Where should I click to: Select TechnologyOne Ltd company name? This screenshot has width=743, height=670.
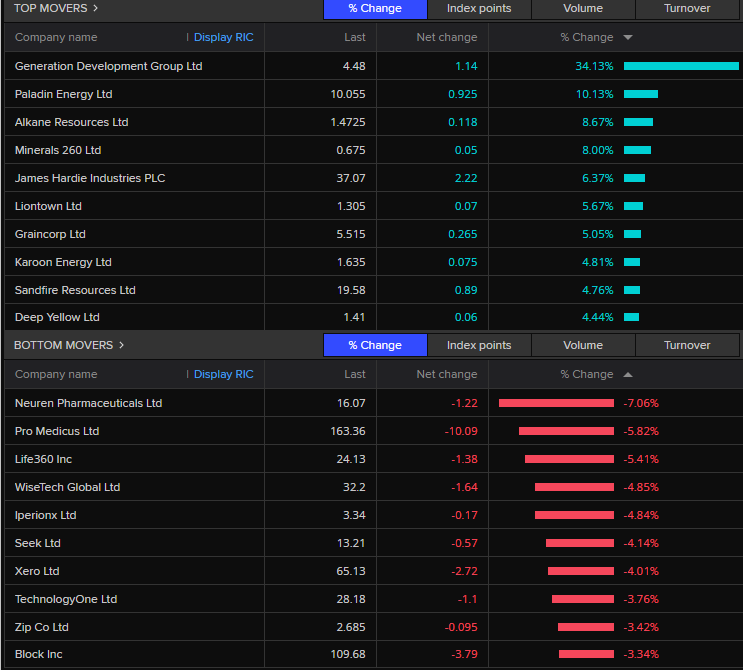pyautogui.click(x=66, y=599)
